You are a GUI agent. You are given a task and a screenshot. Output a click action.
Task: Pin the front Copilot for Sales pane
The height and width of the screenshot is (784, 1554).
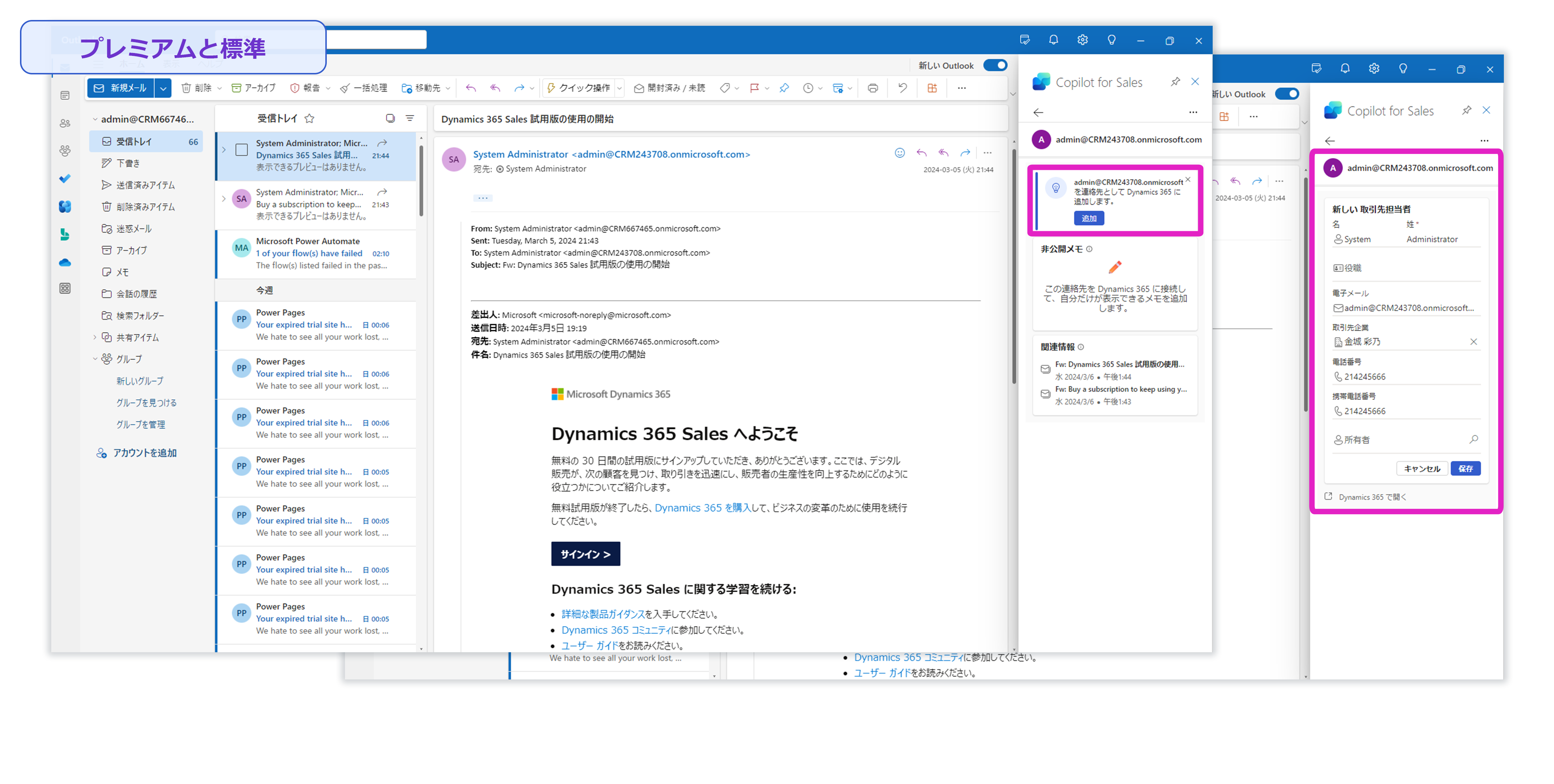click(x=1176, y=81)
